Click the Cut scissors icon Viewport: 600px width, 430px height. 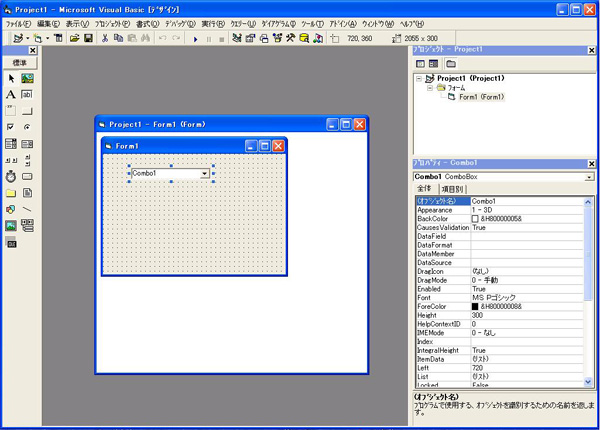click(x=105, y=38)
